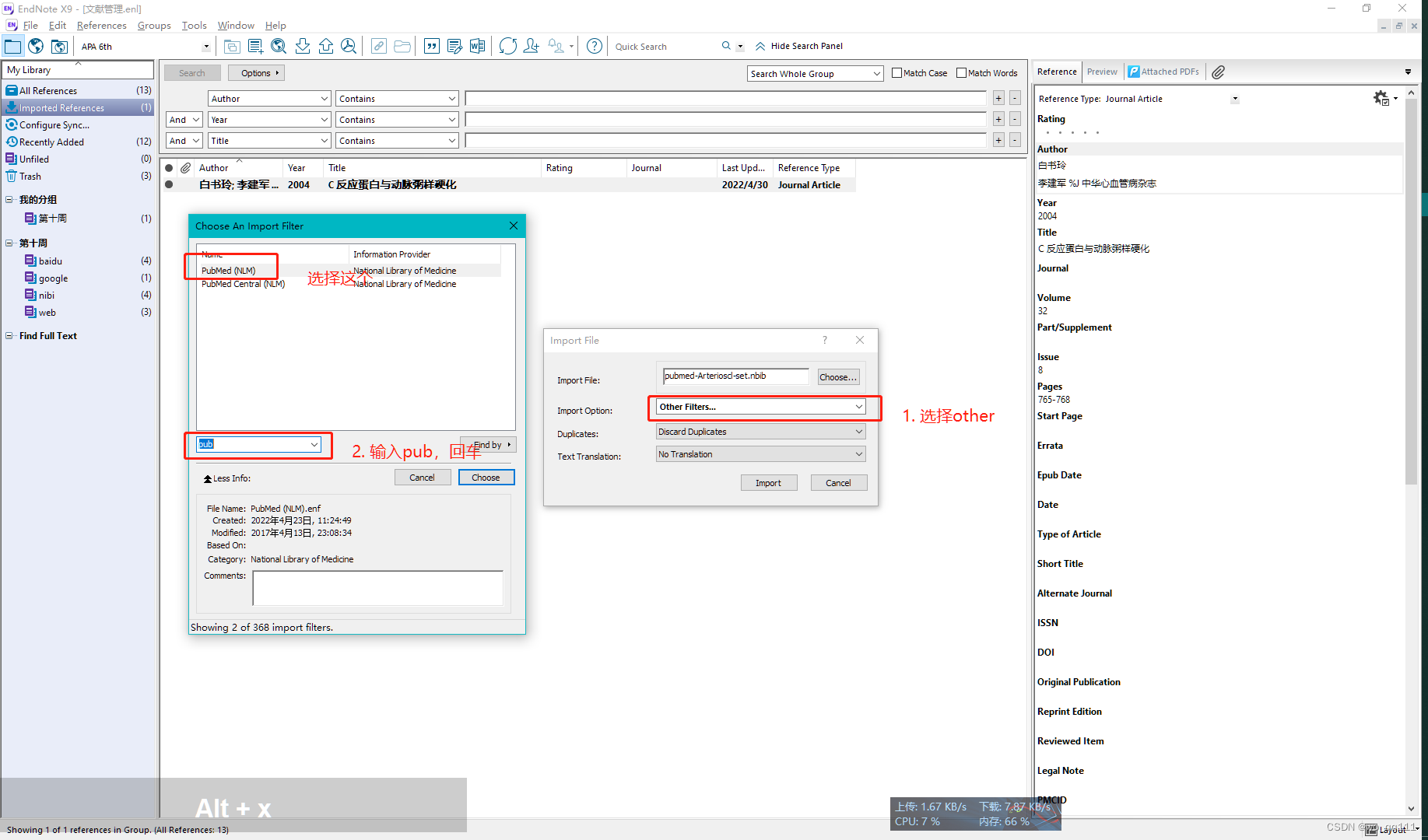
Task: Click the Open Link toolbar icon
Action: tap(378, 46)
